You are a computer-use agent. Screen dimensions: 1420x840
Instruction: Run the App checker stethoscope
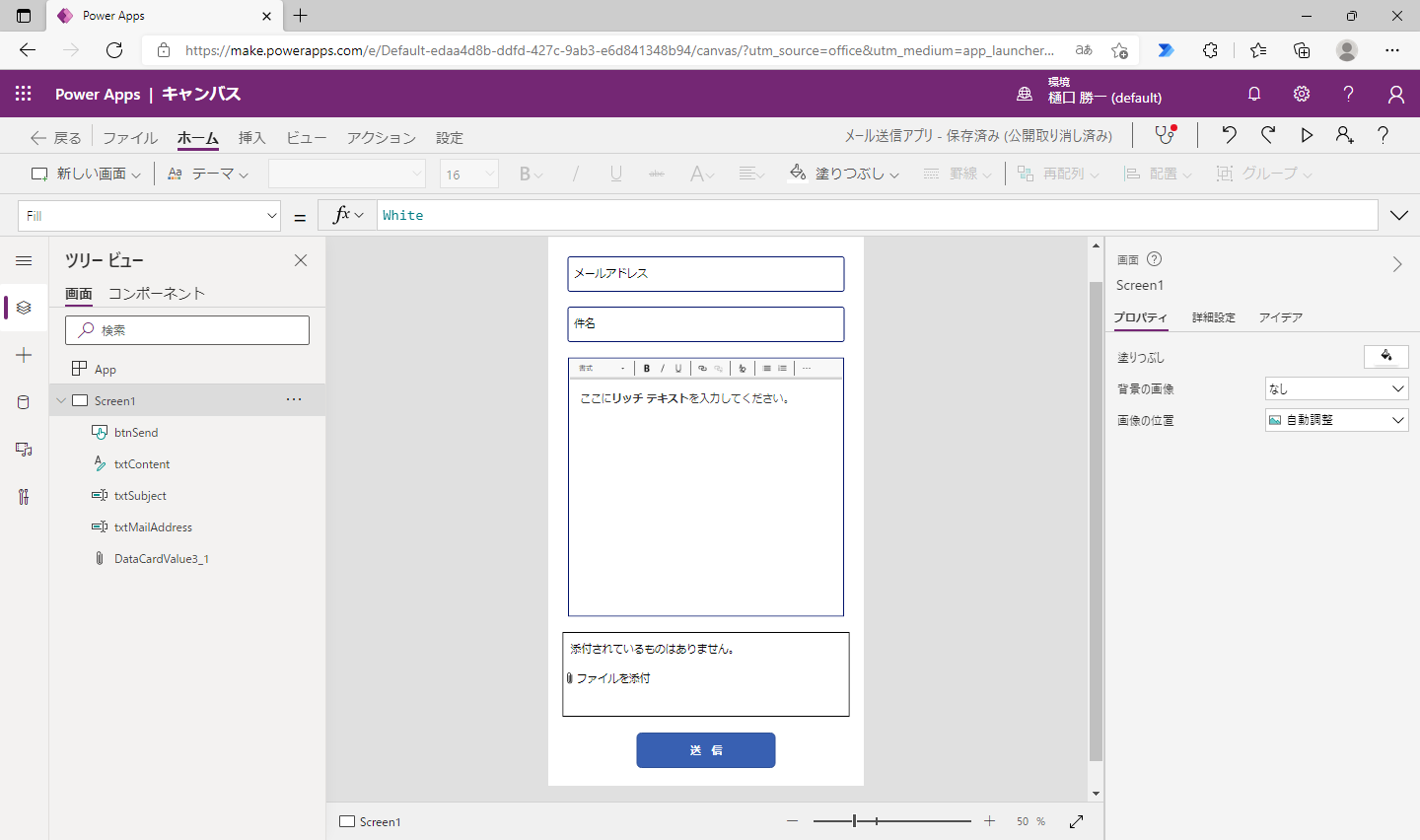(x=1166, y=135)
